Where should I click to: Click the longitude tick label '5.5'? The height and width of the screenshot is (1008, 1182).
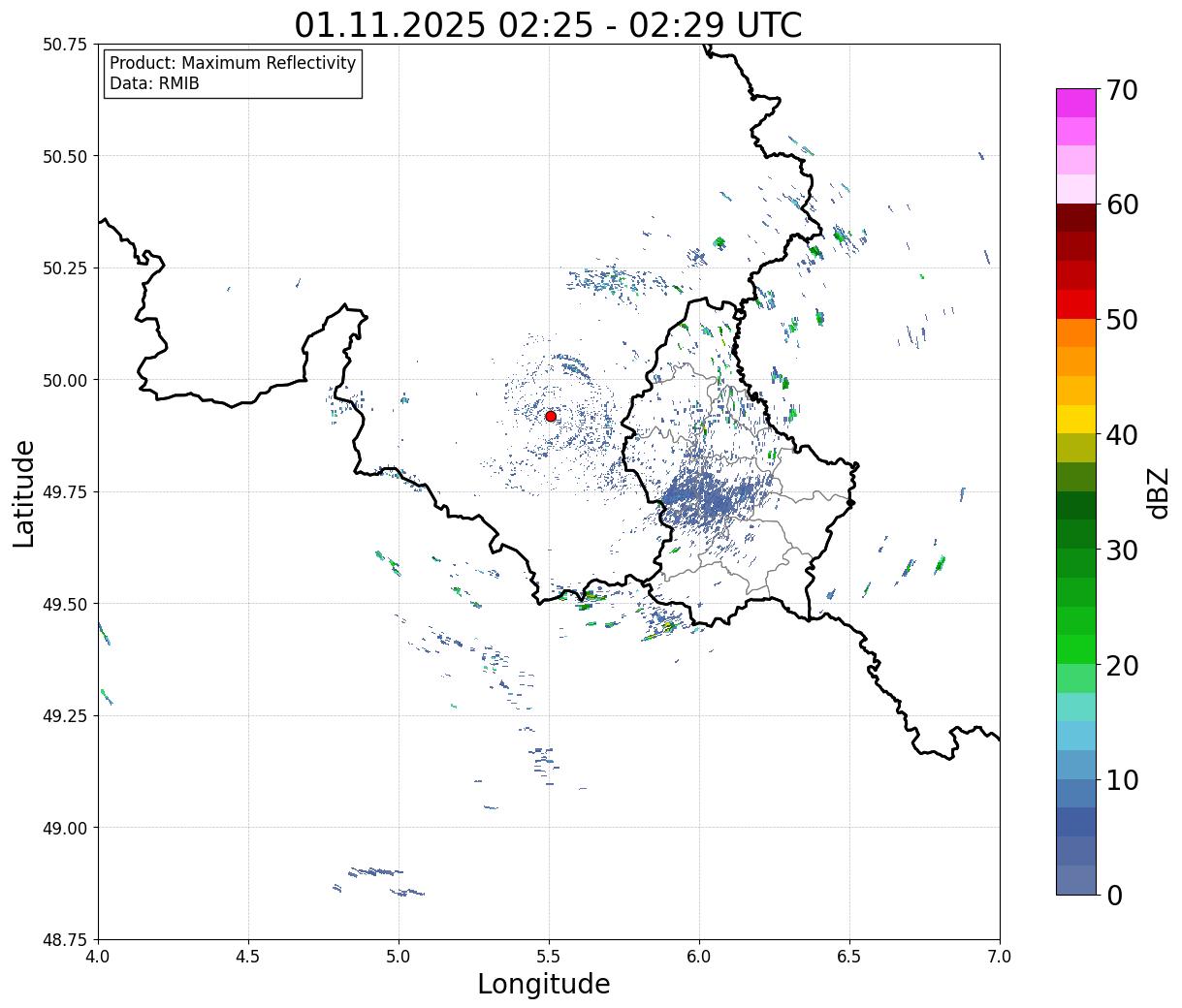click(x=549, y=957)
